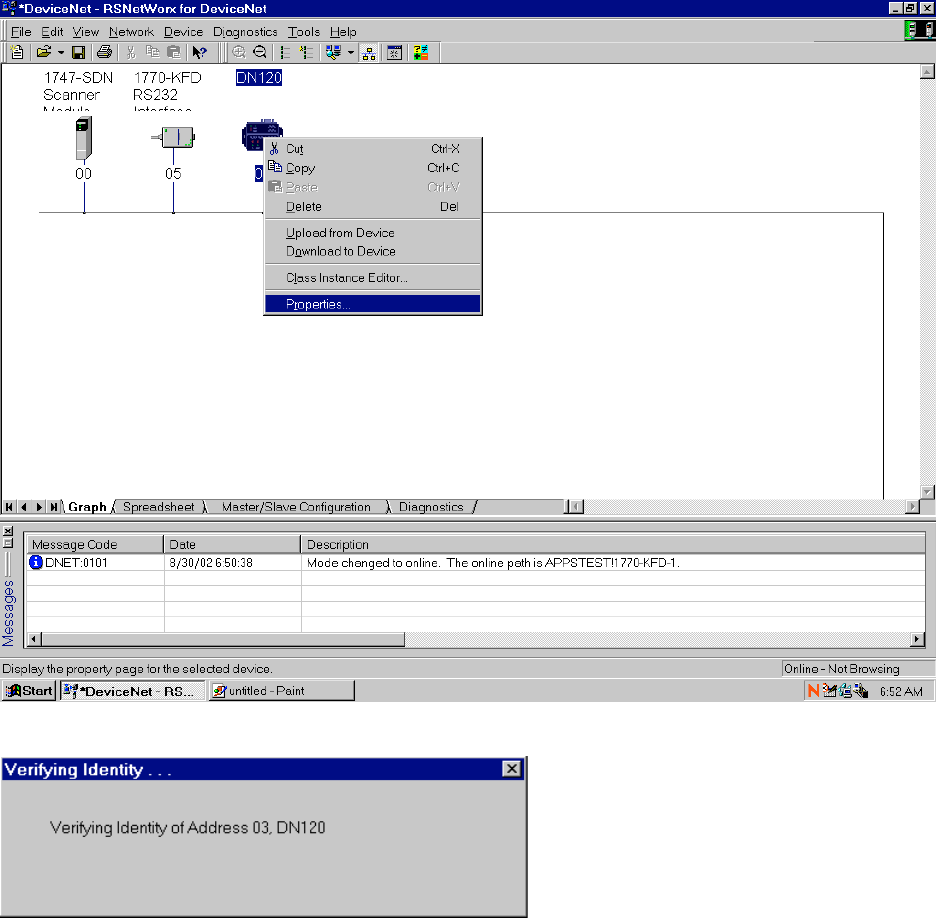The width and height of the screenshot is (936, 918).
Task: Switch to the Diagnostics tab
Action: pyautogui.click(x=431, y=507)
